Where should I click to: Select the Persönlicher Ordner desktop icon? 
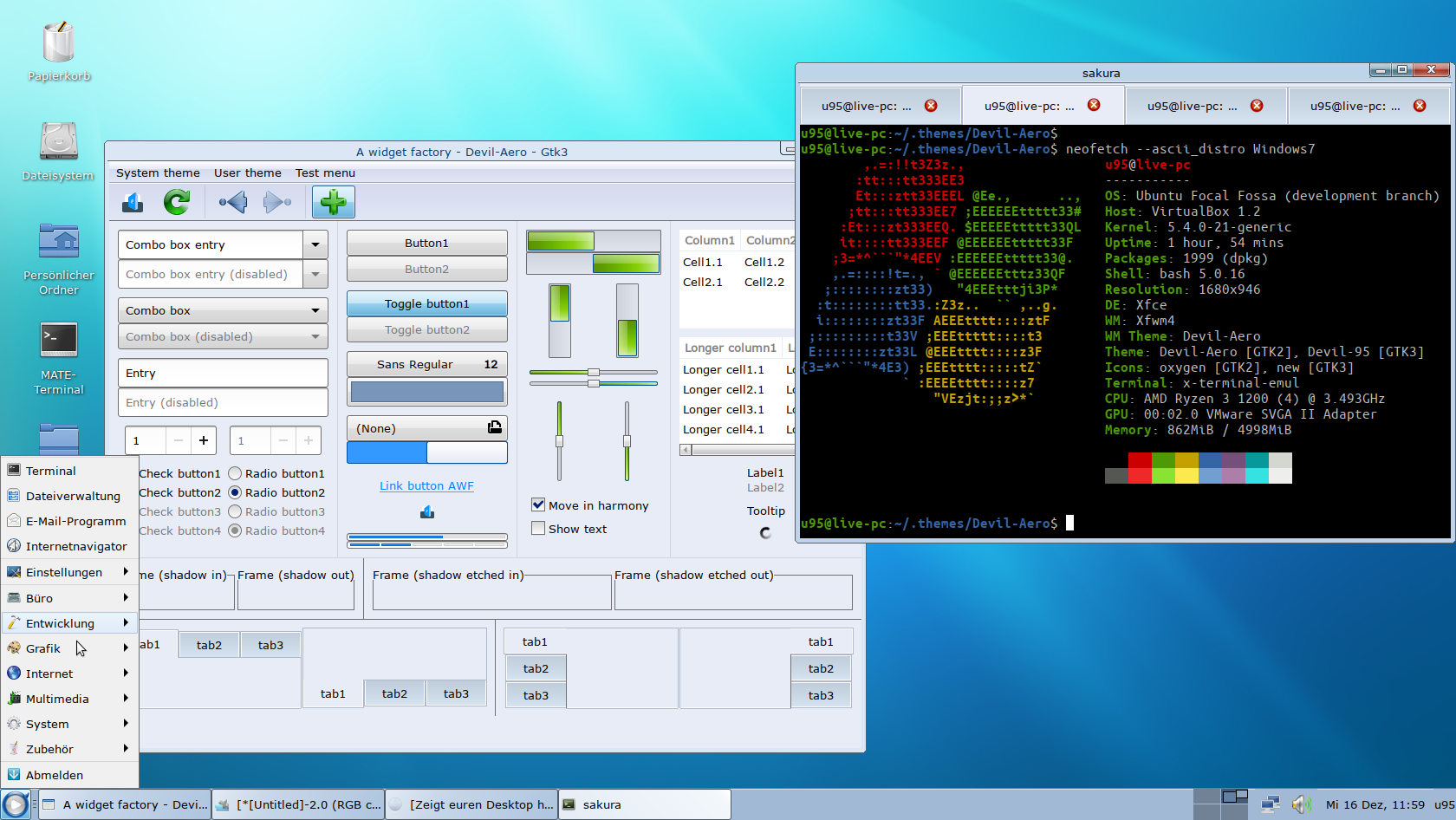[59, 258]
